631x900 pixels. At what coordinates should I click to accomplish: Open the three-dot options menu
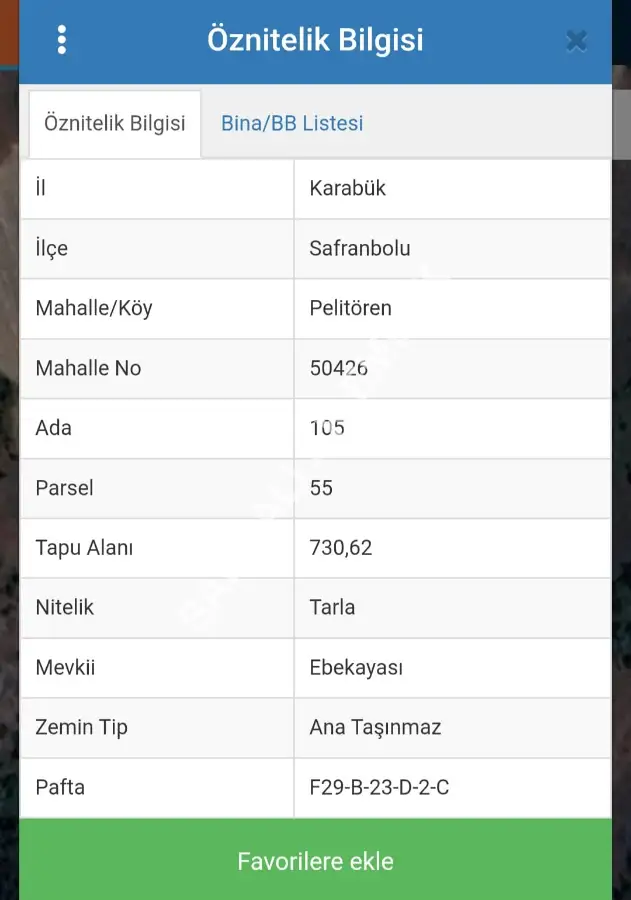tap(62, 40)
